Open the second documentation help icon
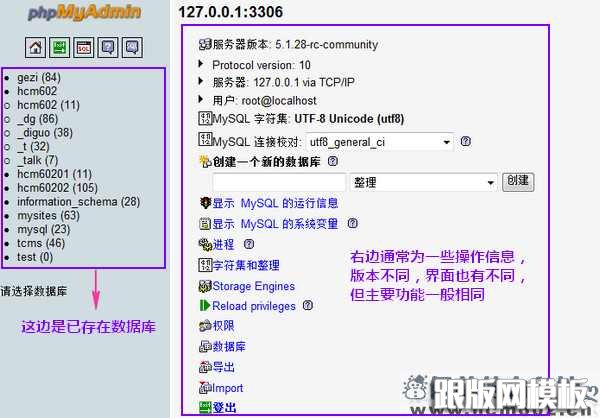This screenshot has width=600, height=418. click(x=132, y=47)
